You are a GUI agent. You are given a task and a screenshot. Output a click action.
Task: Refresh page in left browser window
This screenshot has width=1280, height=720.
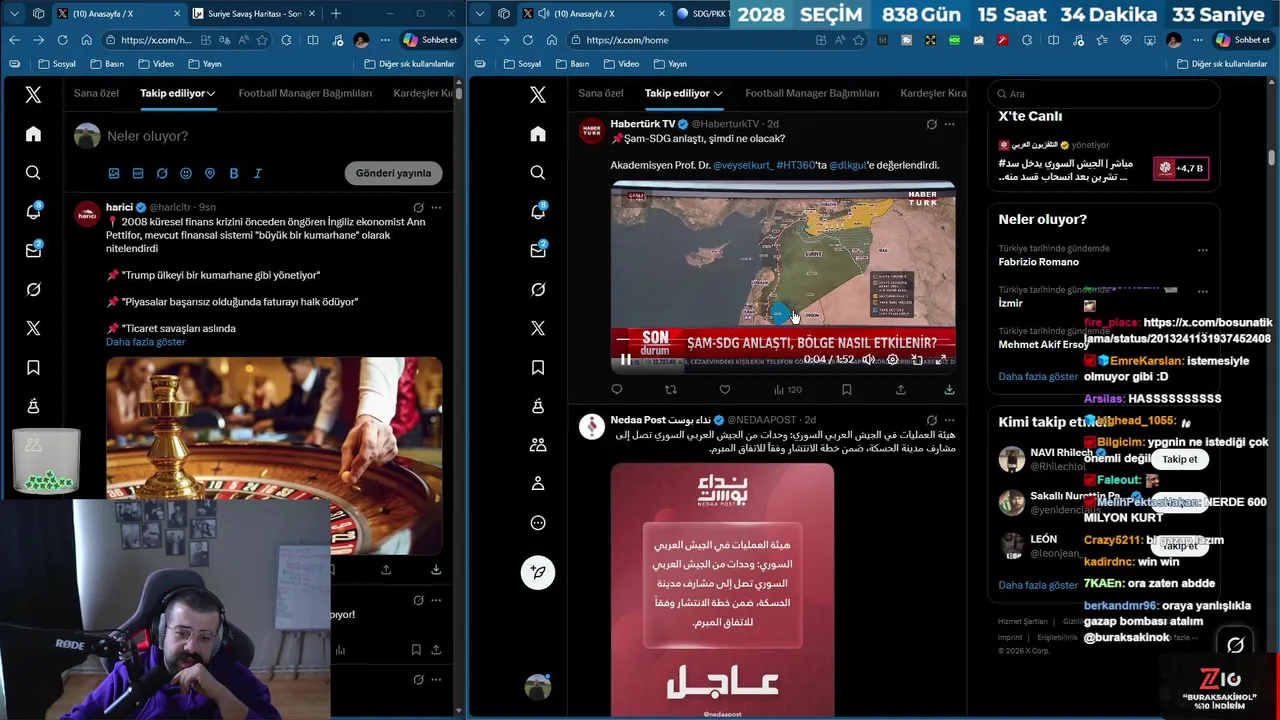62,40
